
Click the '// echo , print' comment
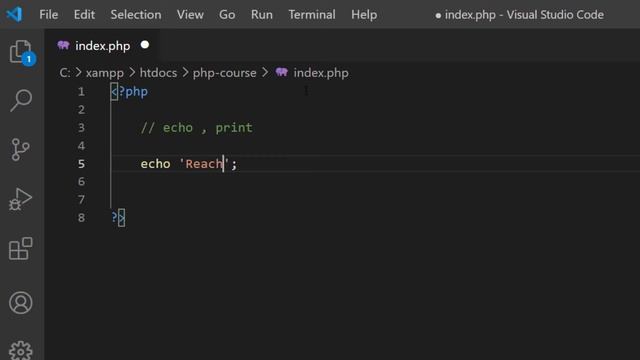click(197, 128)
